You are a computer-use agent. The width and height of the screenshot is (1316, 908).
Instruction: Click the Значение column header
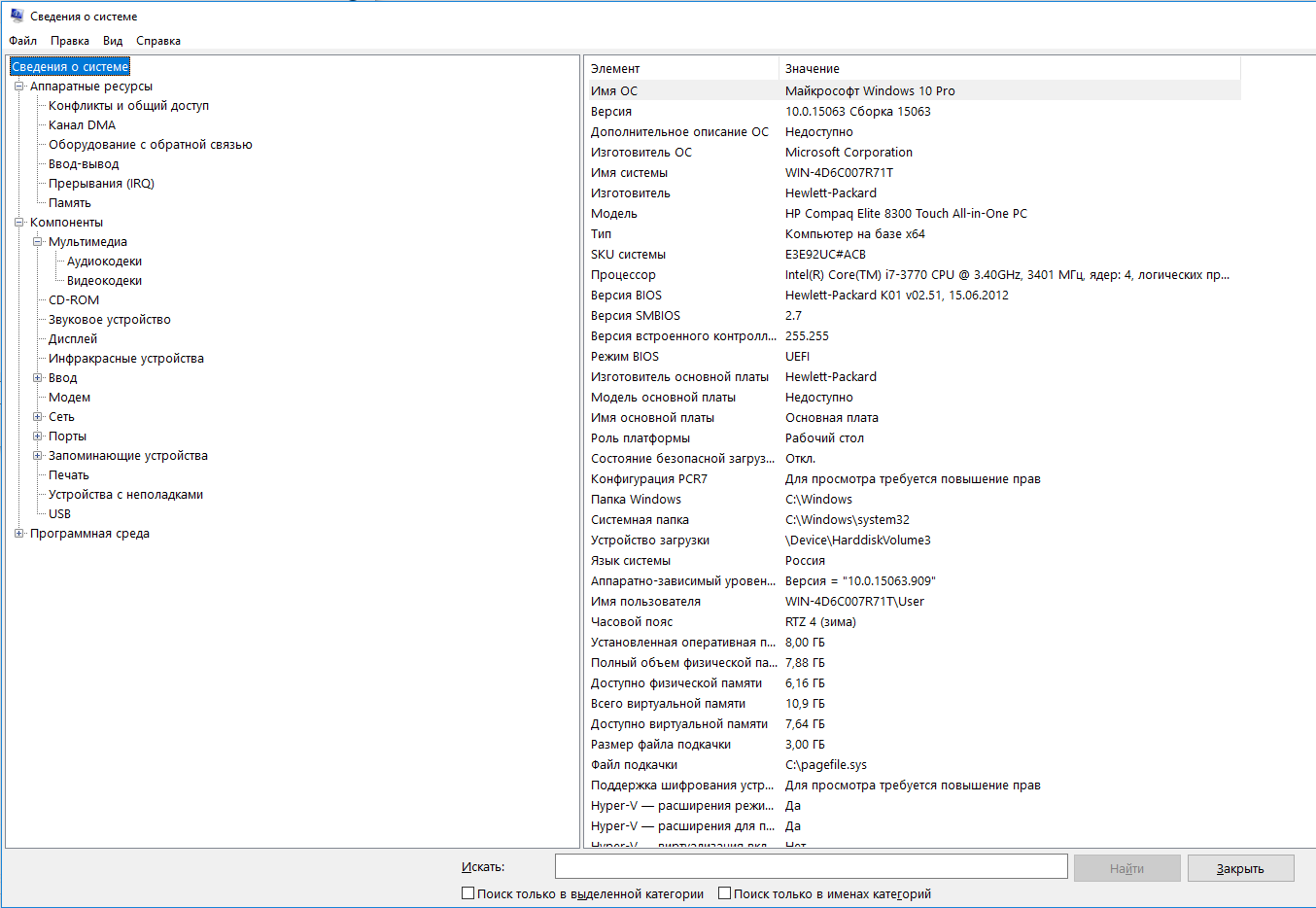coord(1010,69)
